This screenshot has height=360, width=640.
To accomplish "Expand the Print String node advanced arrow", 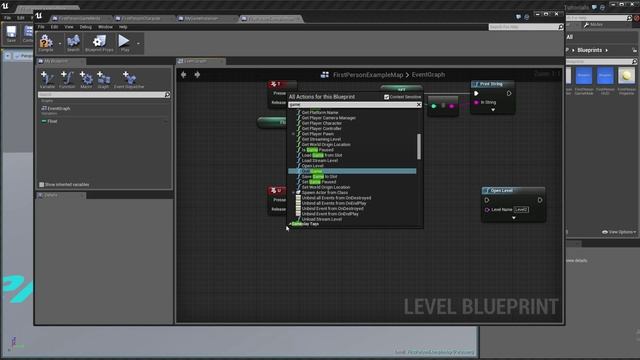I will [493, 110].
